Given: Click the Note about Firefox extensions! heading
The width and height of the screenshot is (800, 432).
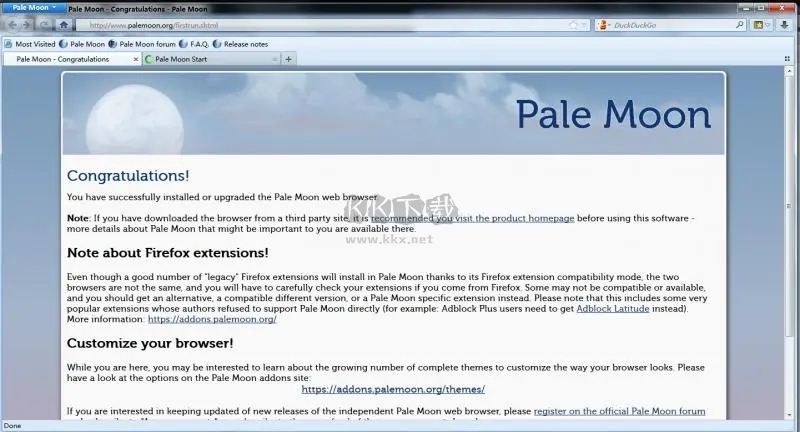Looking at the screenshot, I should 167,253.
